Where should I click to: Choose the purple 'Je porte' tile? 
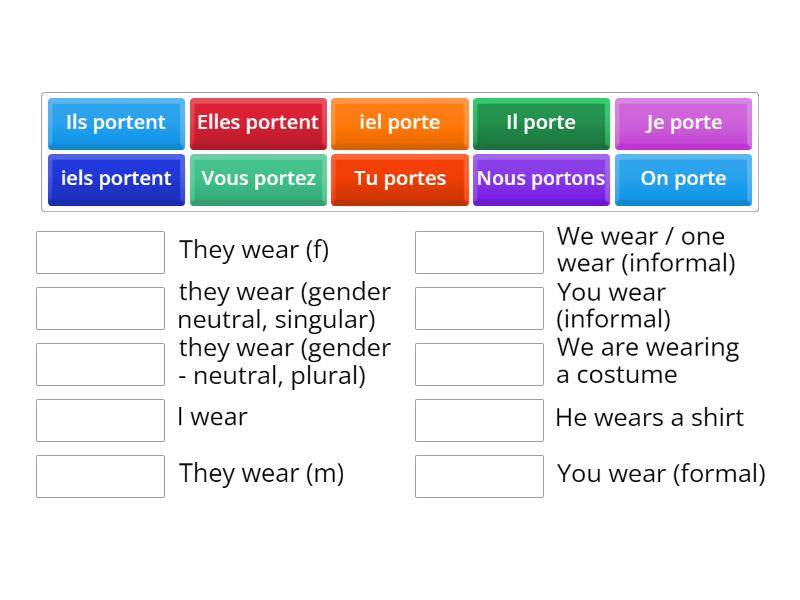(x=683, y=123)
